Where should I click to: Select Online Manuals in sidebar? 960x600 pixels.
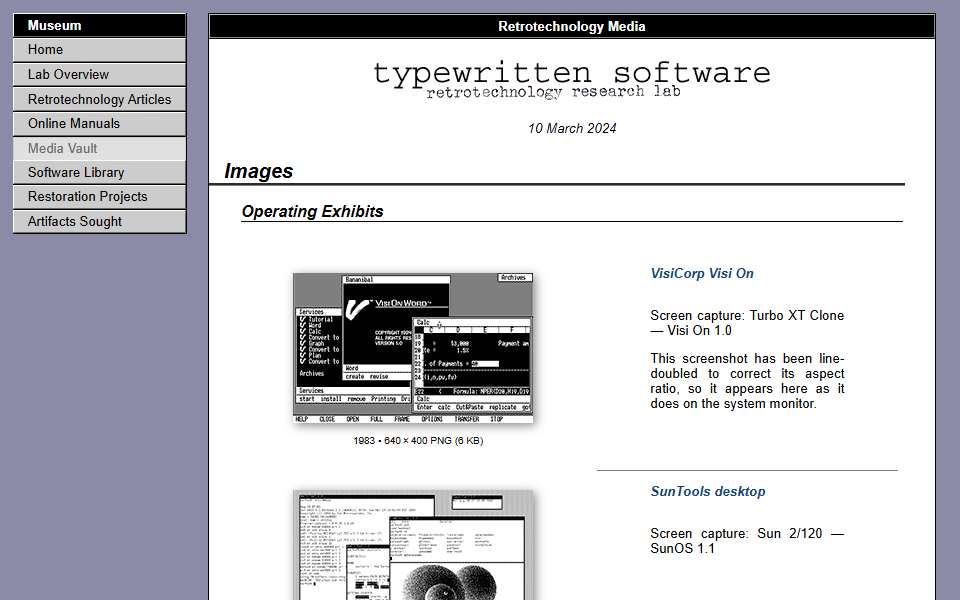click(99, 124)
